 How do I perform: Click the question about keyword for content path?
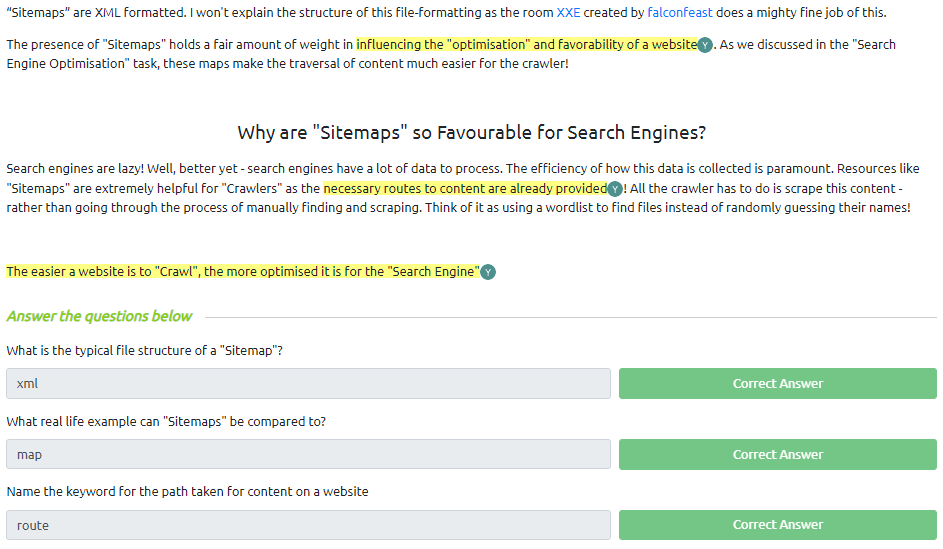(x=187, y=491)
